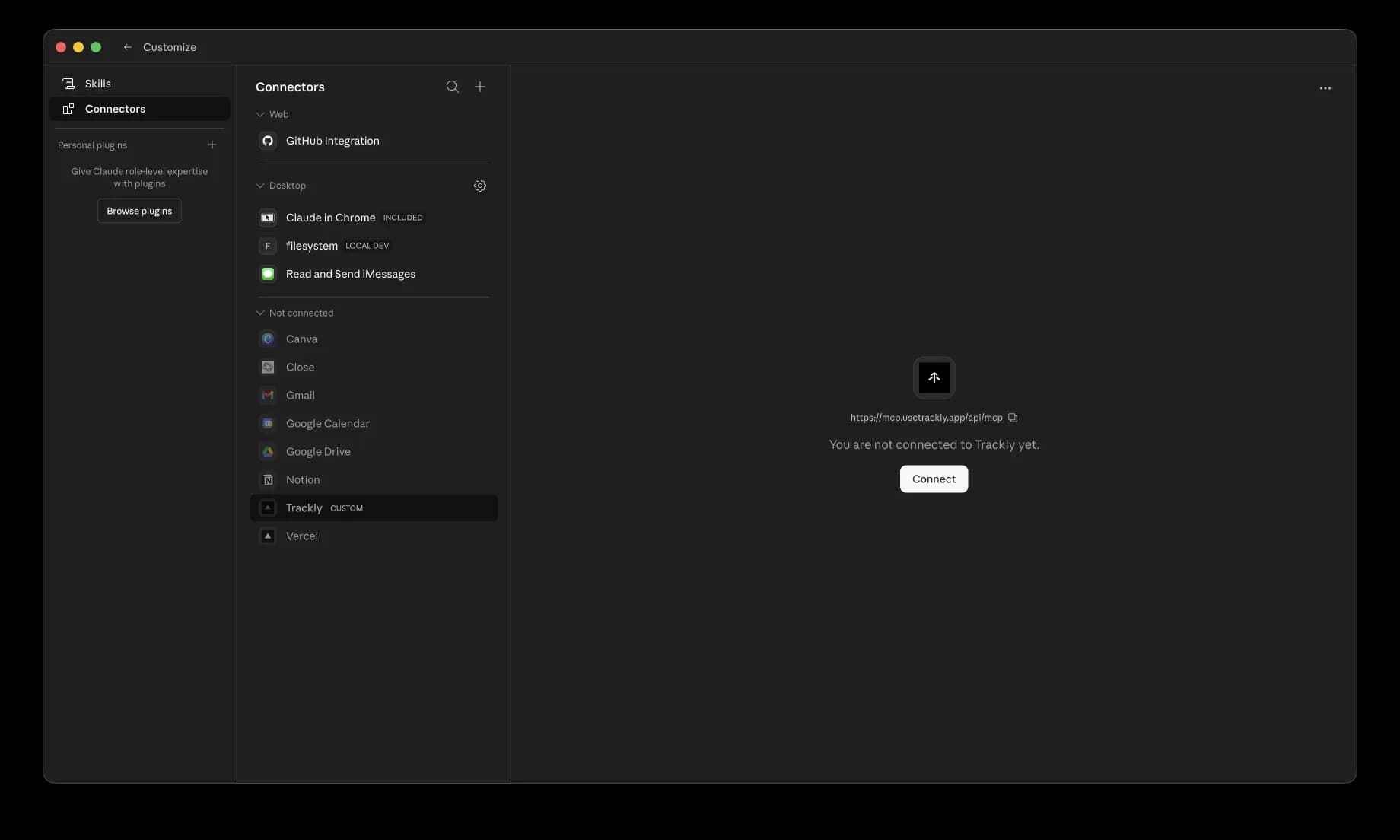
Task: Collapse the Not connected section
Action: [x=259, y=312]
